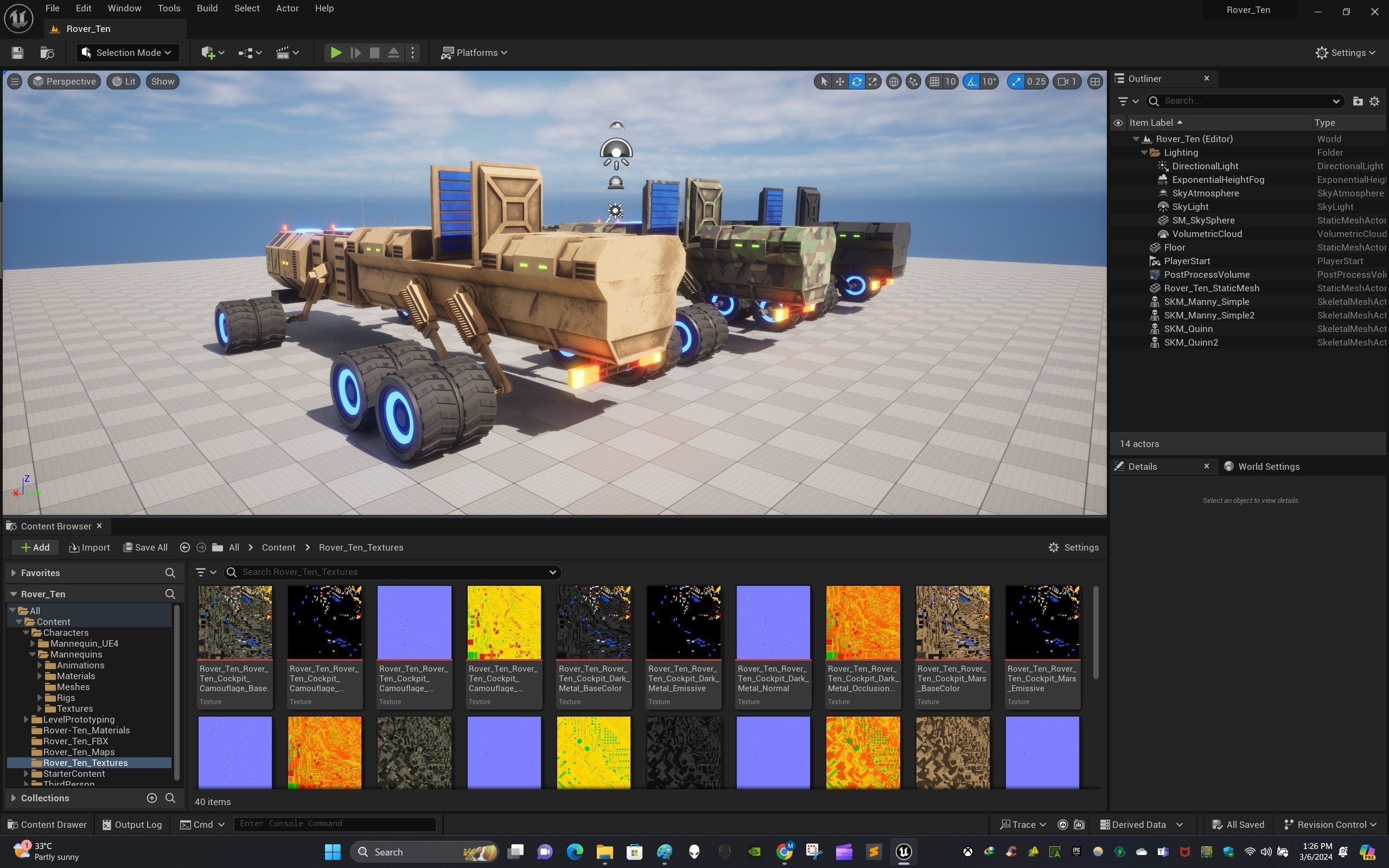Viewport: 1389px width, 868px height.
Task: Open the Content Browser asset filter icon
Action: click(205, 572)
